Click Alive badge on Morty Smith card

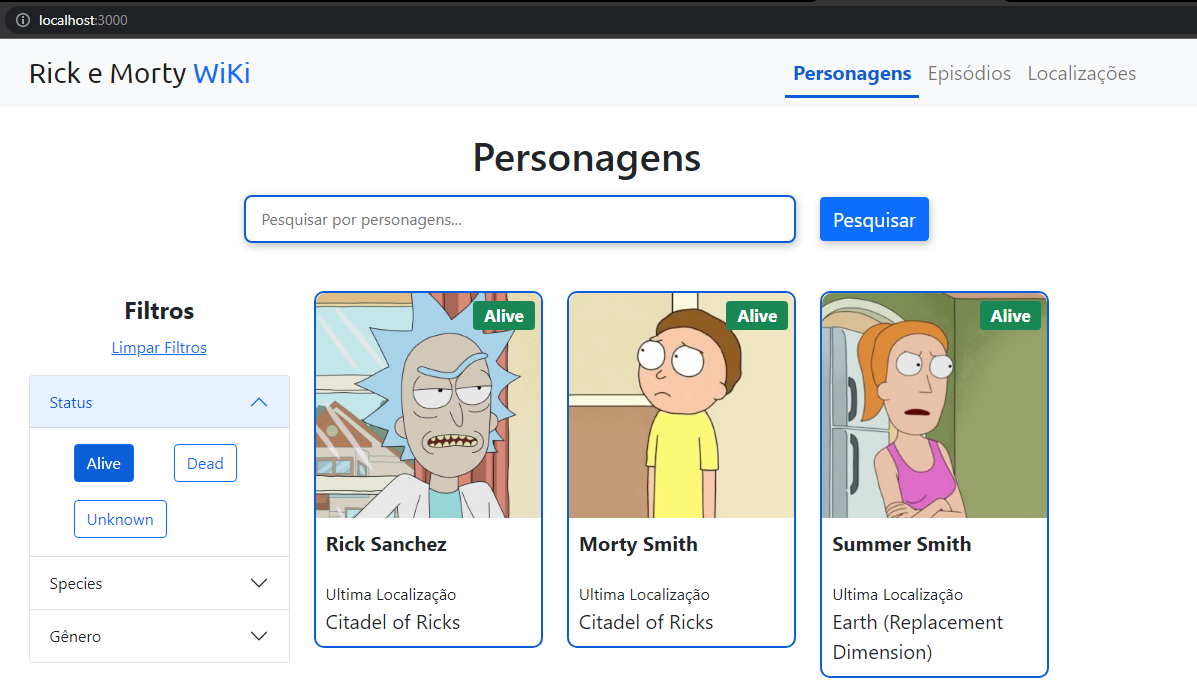click(757, 316)
